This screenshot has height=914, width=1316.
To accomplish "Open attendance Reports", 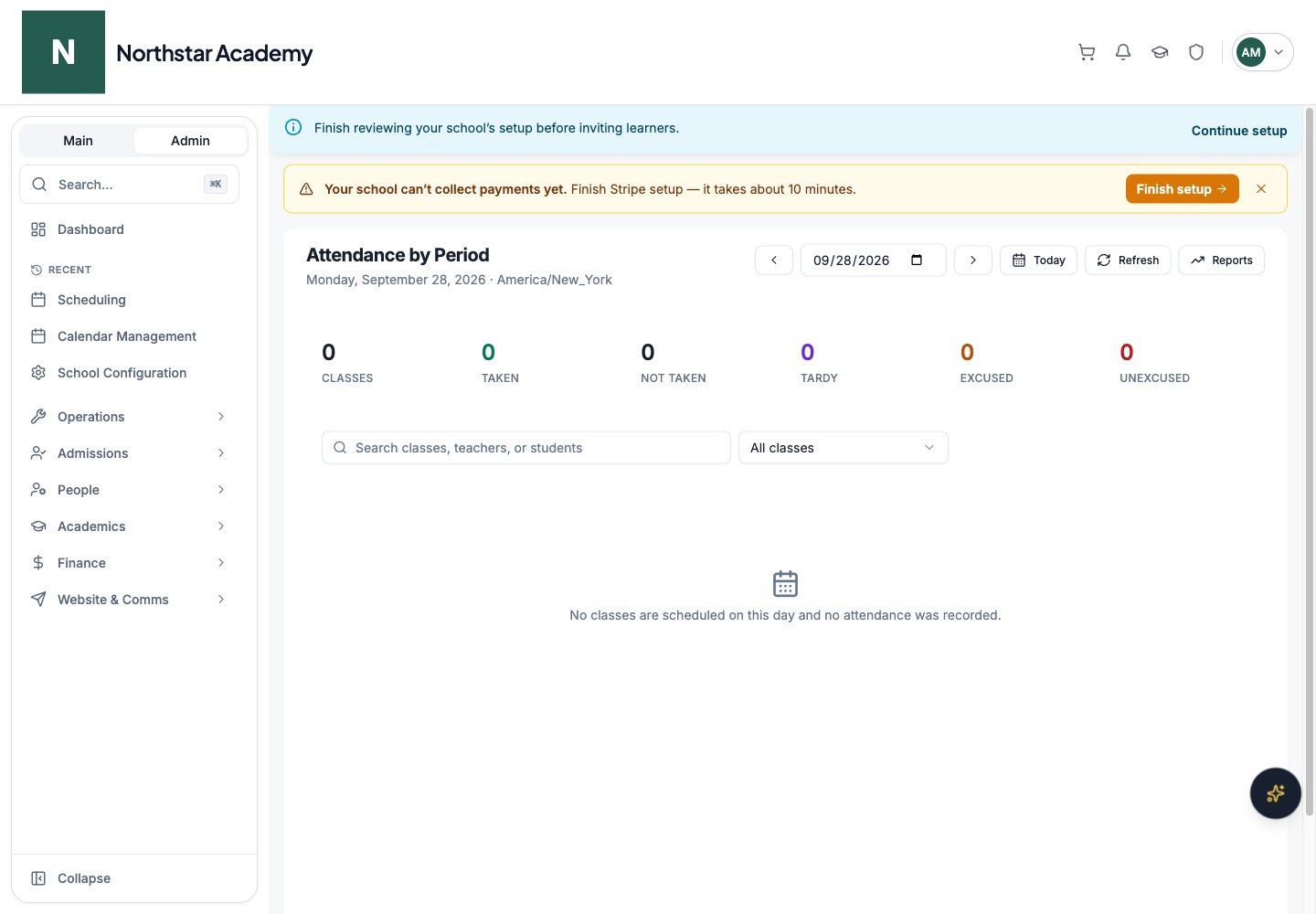I will pyautogui.click(x=1222, y=260).
